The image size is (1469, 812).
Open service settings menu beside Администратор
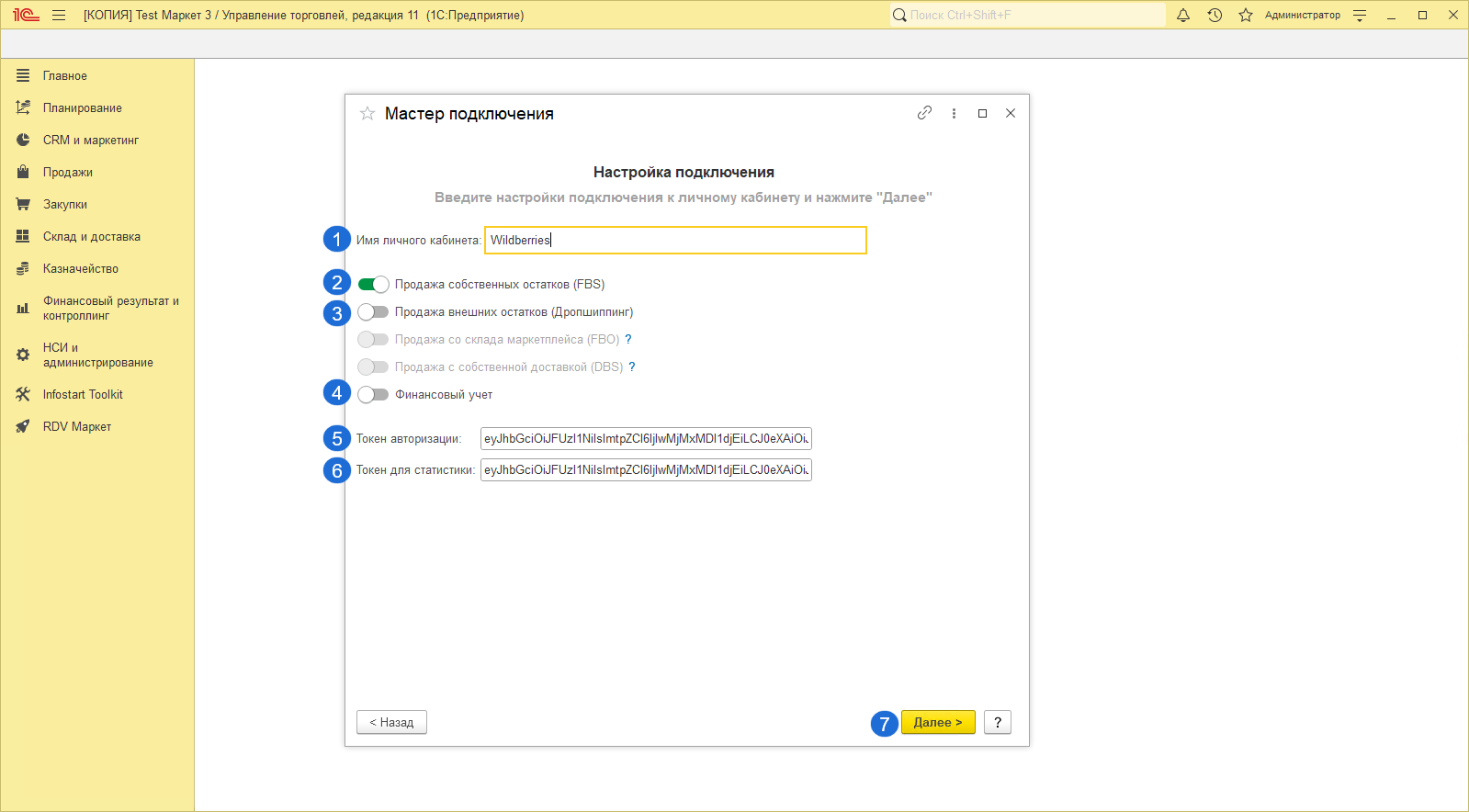click(1360, 15)
